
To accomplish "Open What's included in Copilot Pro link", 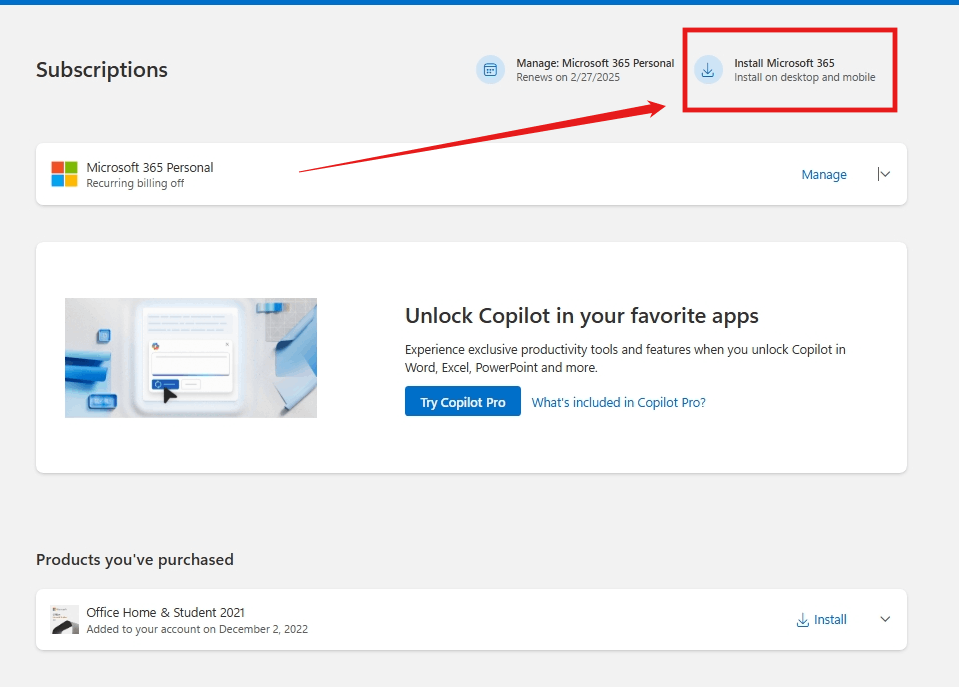I will click(x=618, y=402).
